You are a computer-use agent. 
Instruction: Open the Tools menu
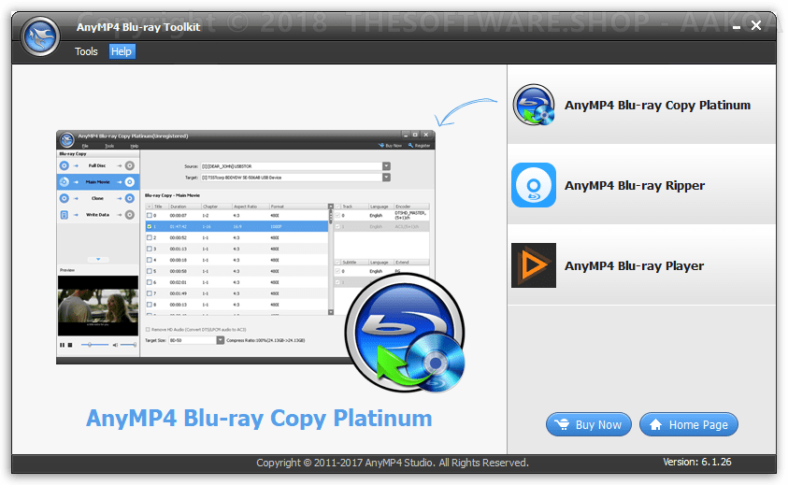(86, 51)
